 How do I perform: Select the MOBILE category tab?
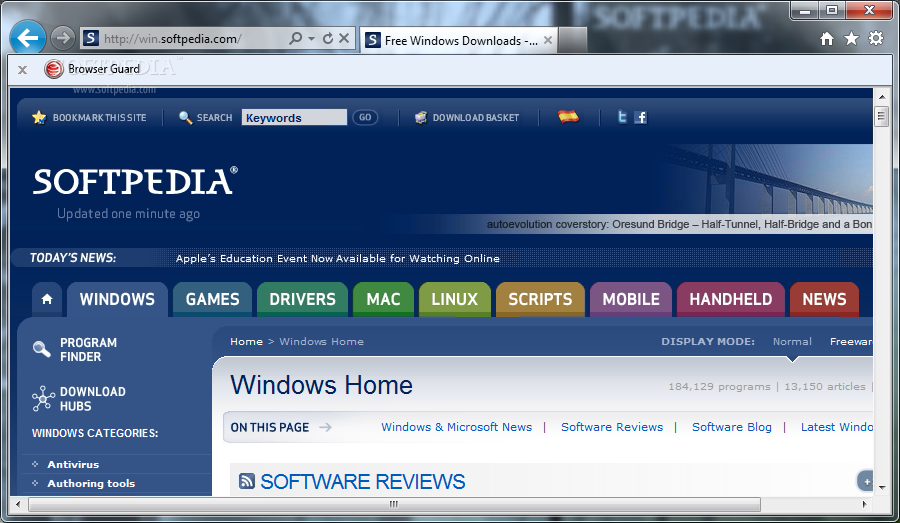pos(631,299)
